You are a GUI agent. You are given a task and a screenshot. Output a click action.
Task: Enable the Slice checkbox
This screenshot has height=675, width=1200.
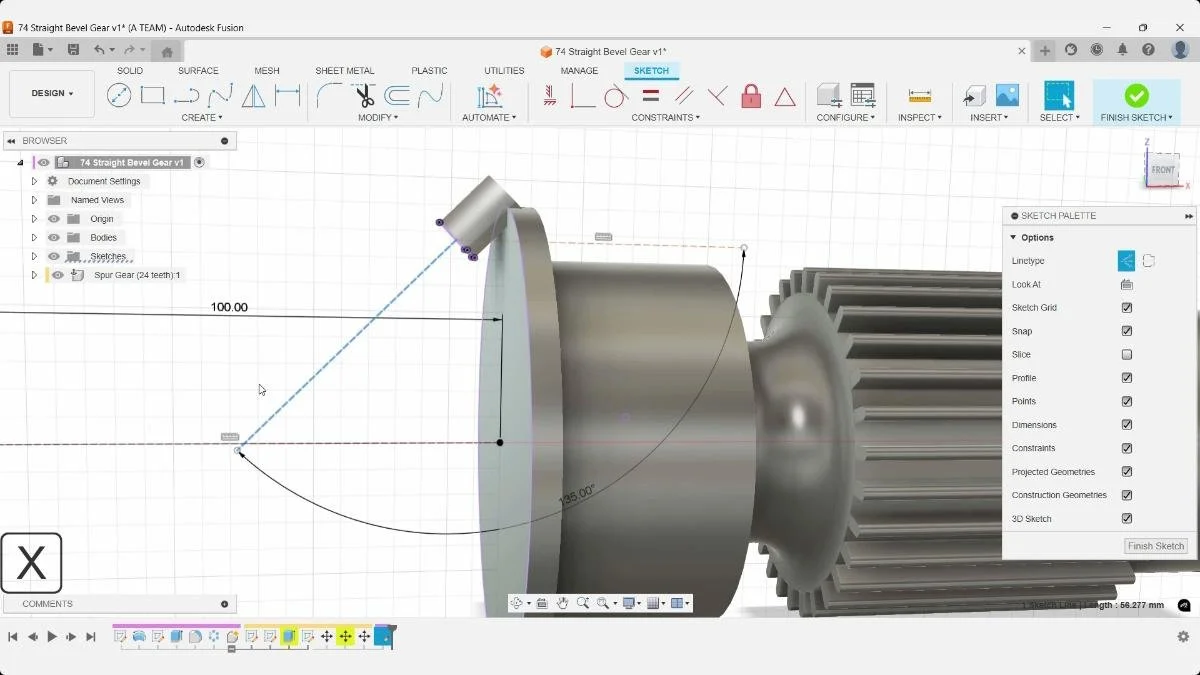coord(1127,355)
